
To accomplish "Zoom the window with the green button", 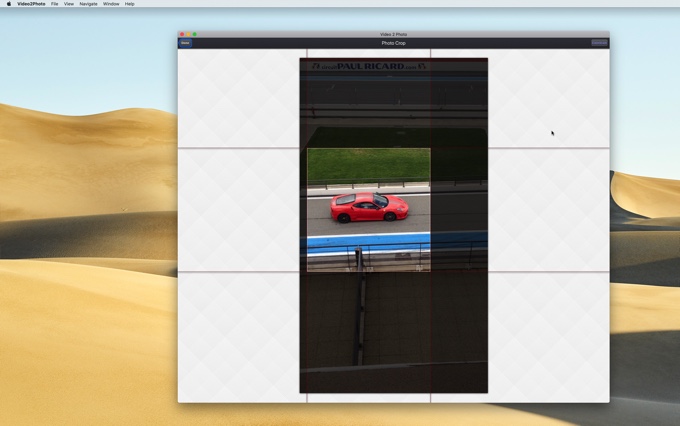I will pyautogui.click(x=194, y=34).
